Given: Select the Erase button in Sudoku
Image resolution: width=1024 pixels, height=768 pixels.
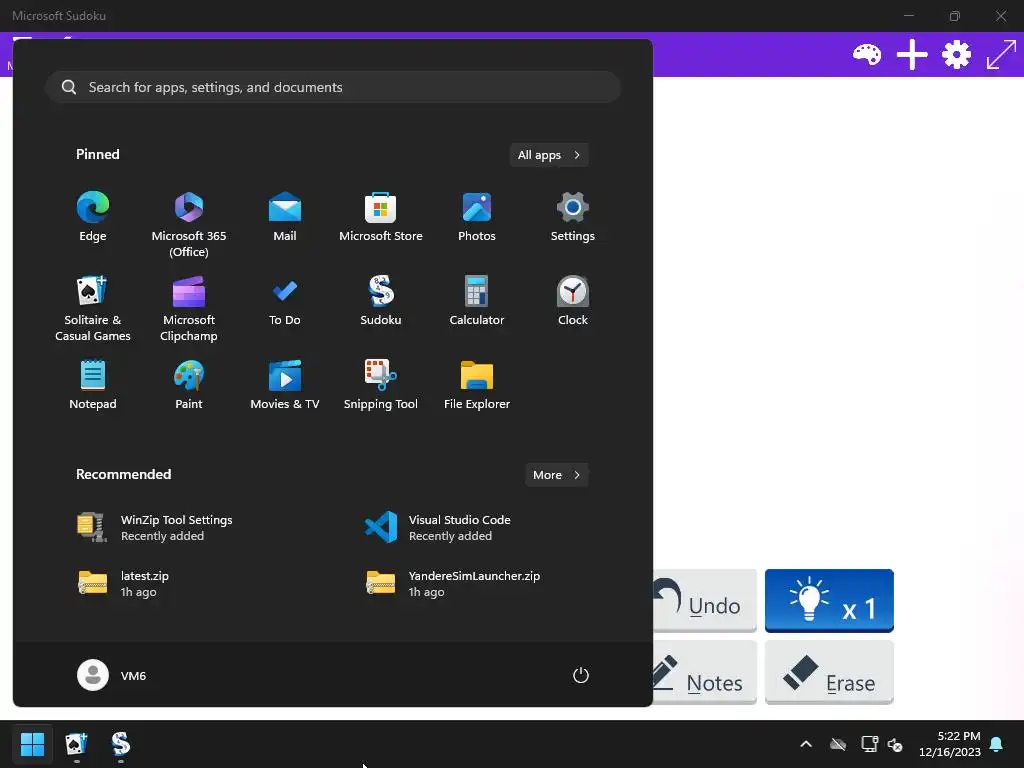Looking at the screenshot, I should click(x=829, y=673).
